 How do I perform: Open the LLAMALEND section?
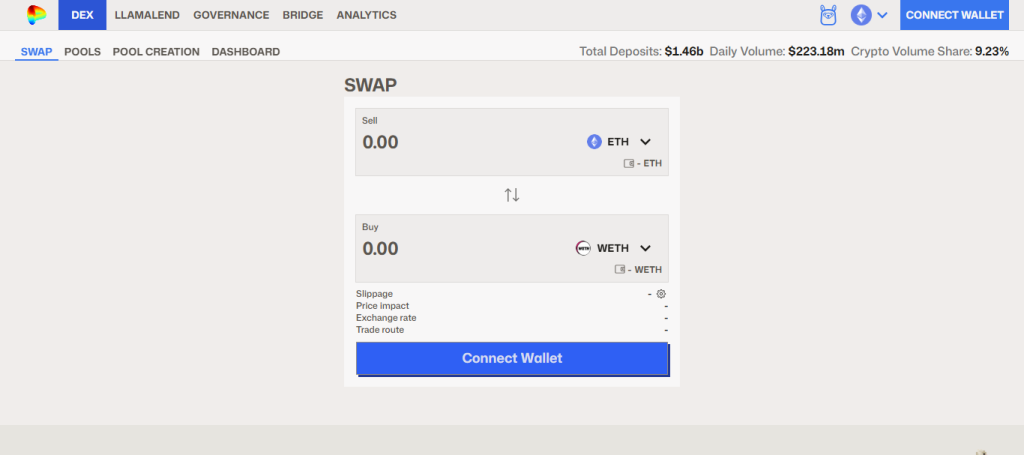147,15
